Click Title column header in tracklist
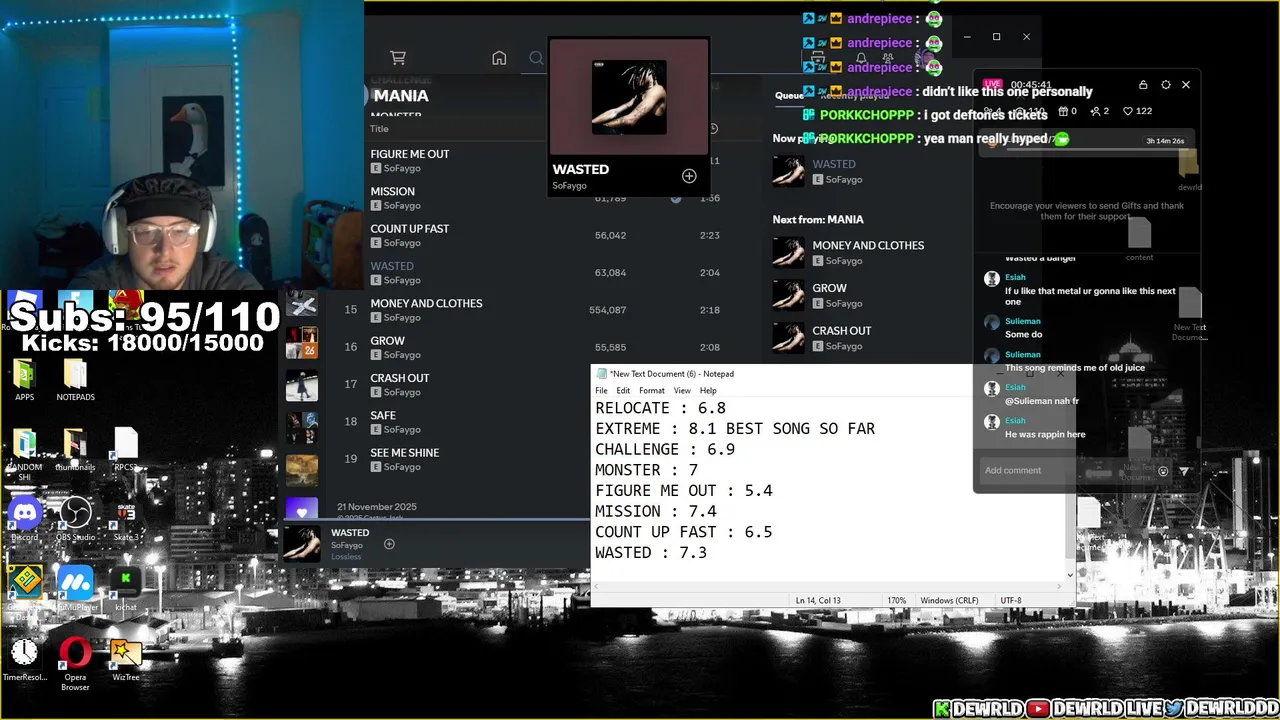 tap(379, 129)
